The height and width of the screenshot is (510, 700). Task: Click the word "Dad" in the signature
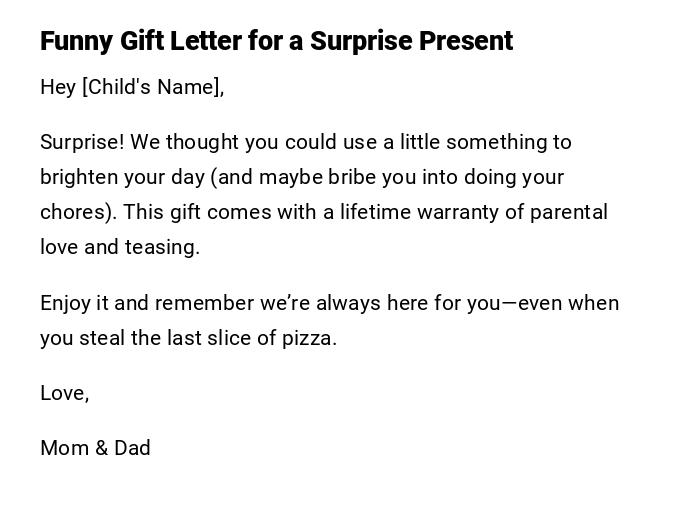click(x=132, y=448)
